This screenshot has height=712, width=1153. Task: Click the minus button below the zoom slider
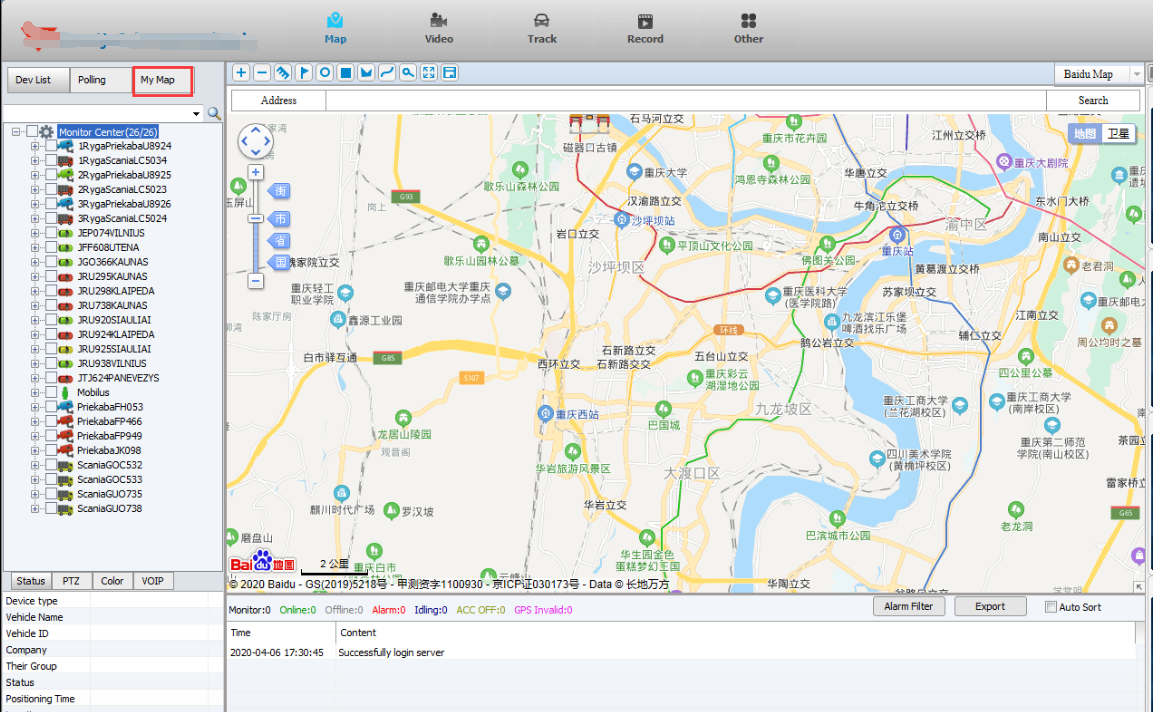pyautogui.click(x=255, y=281)
